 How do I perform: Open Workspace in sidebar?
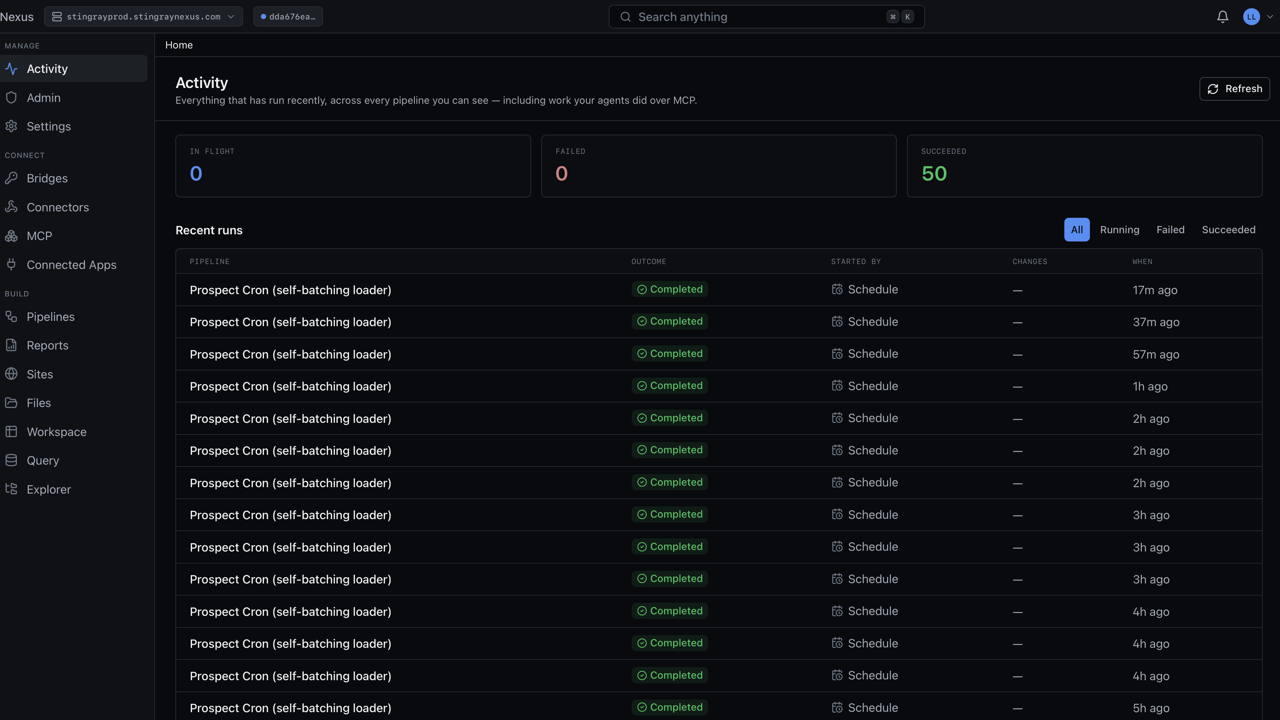74,432
